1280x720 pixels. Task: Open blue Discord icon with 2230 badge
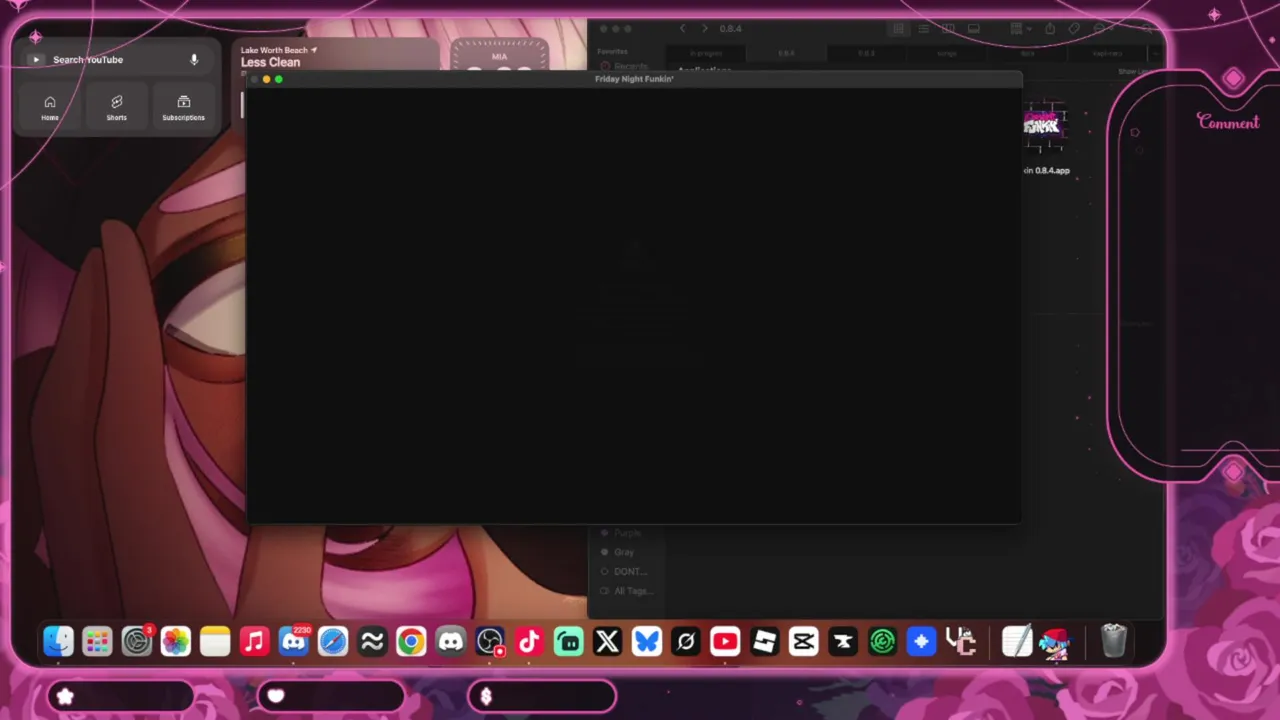(294, 641)
